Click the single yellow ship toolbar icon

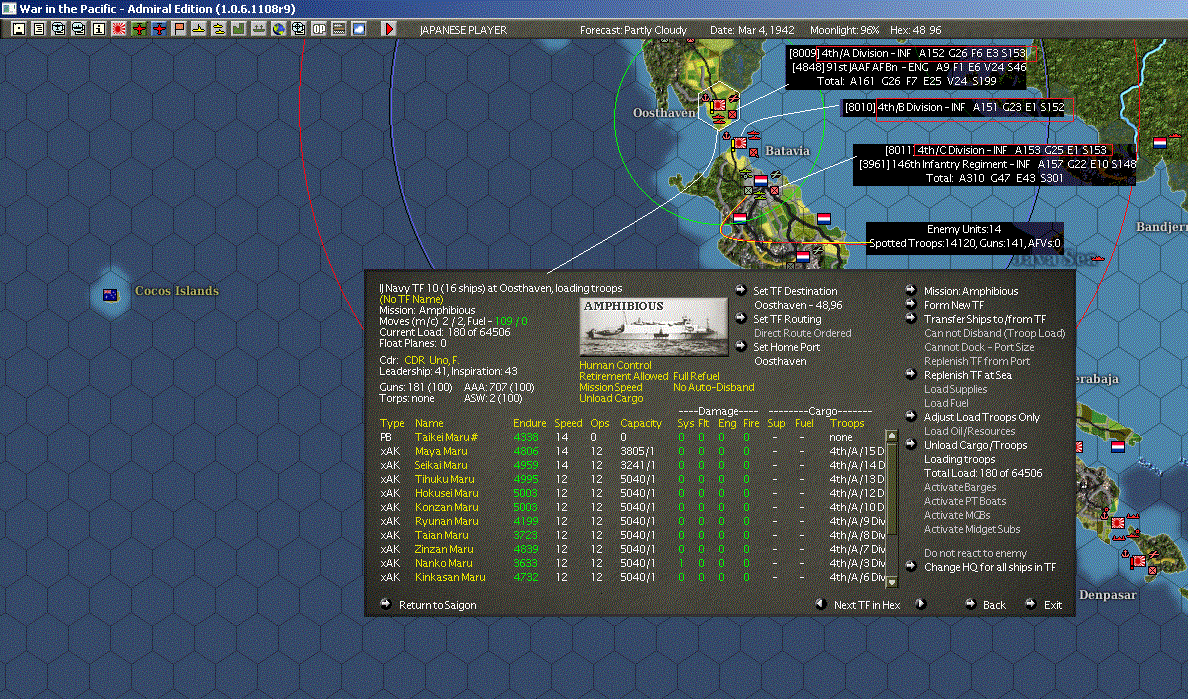pos(199,29)
